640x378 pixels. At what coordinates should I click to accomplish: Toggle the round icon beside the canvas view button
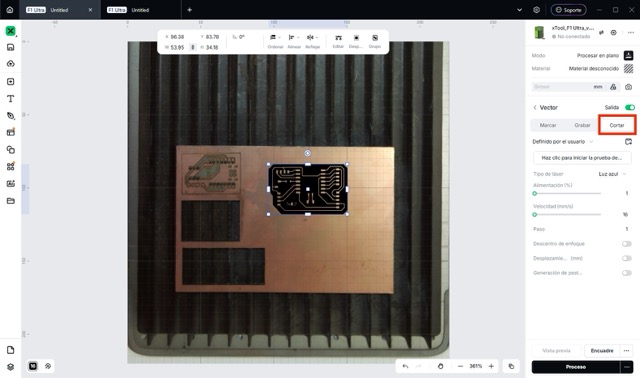(48, 366)
